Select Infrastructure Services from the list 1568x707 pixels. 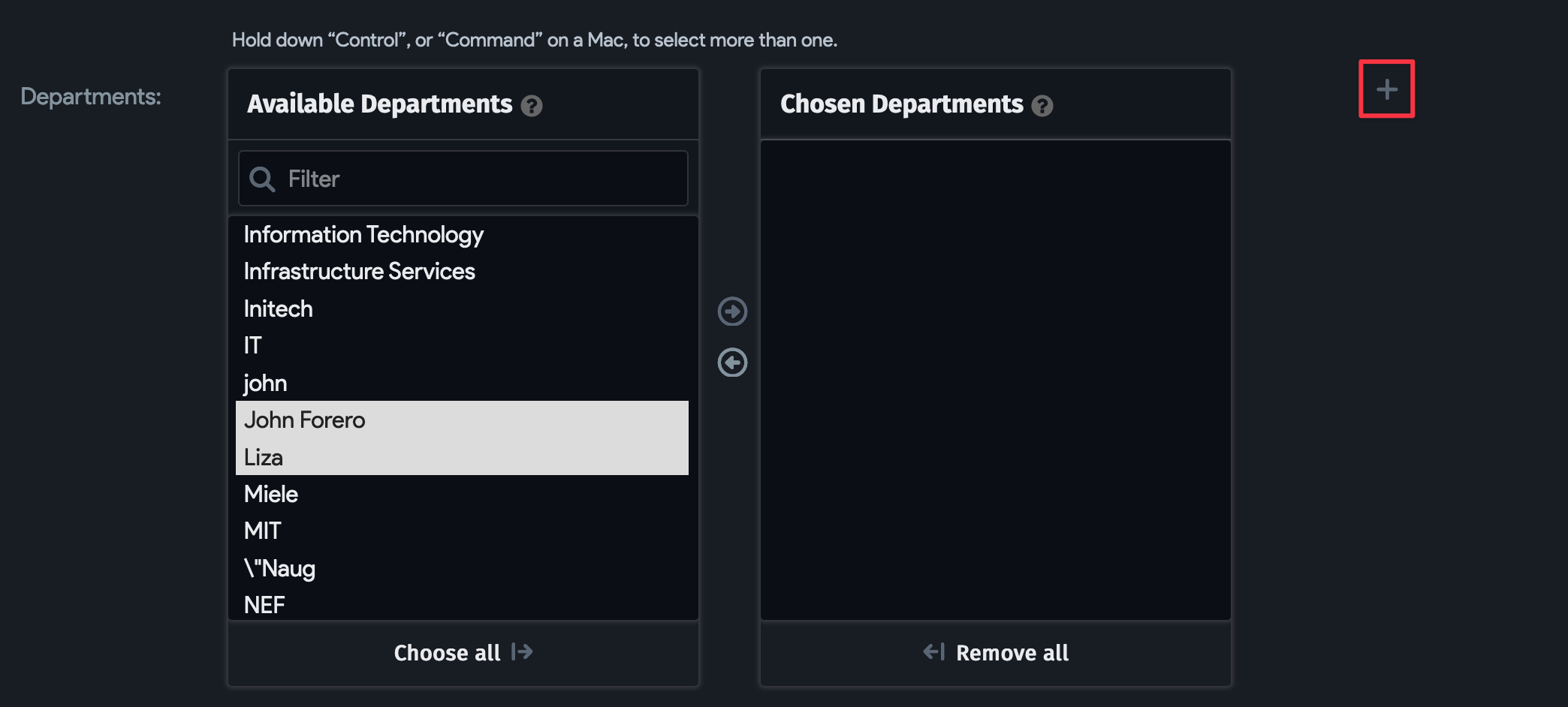(x=360, y=271)
